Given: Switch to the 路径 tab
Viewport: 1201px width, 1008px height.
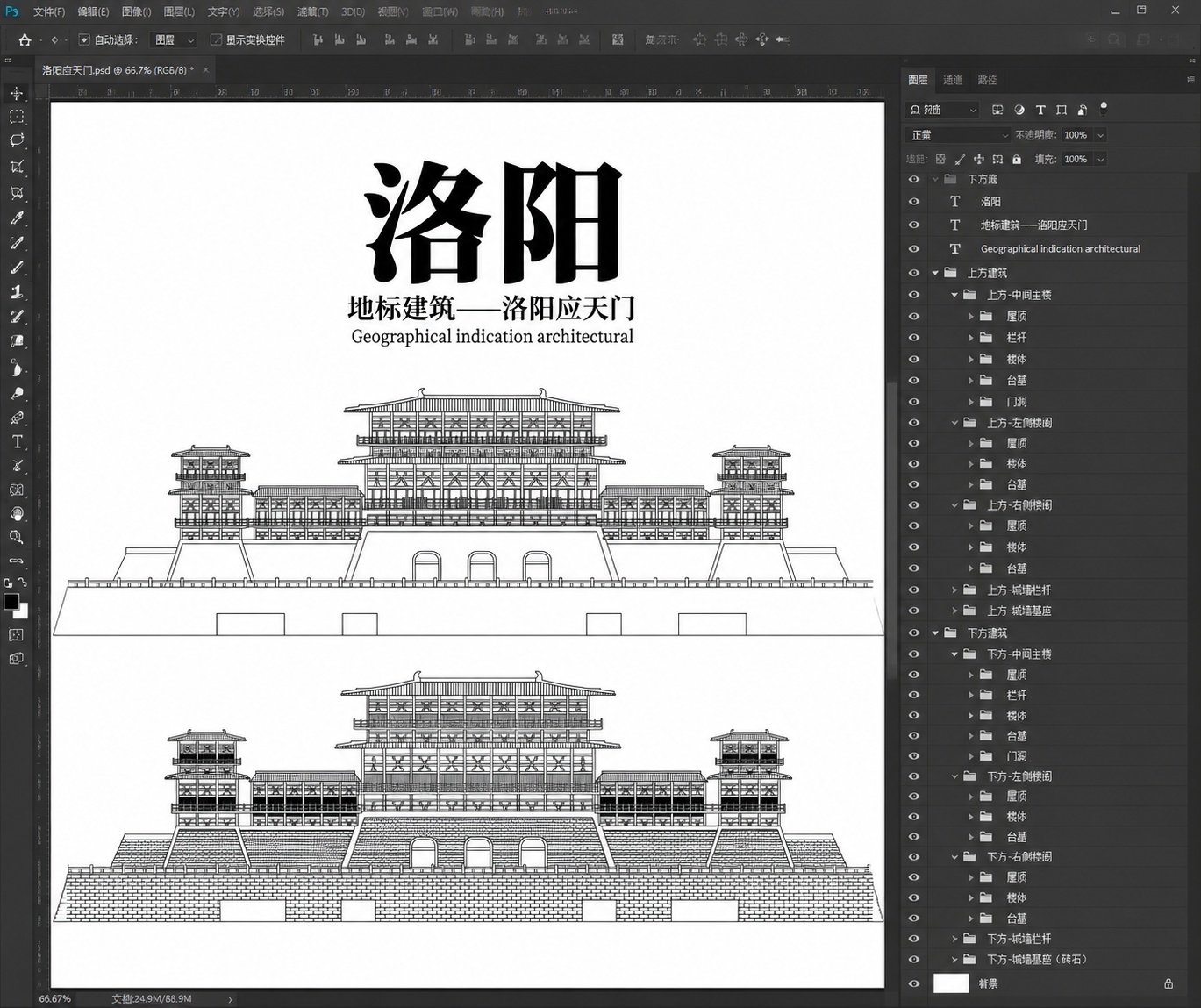Looking at the screenshot, I should coord(988,80).
